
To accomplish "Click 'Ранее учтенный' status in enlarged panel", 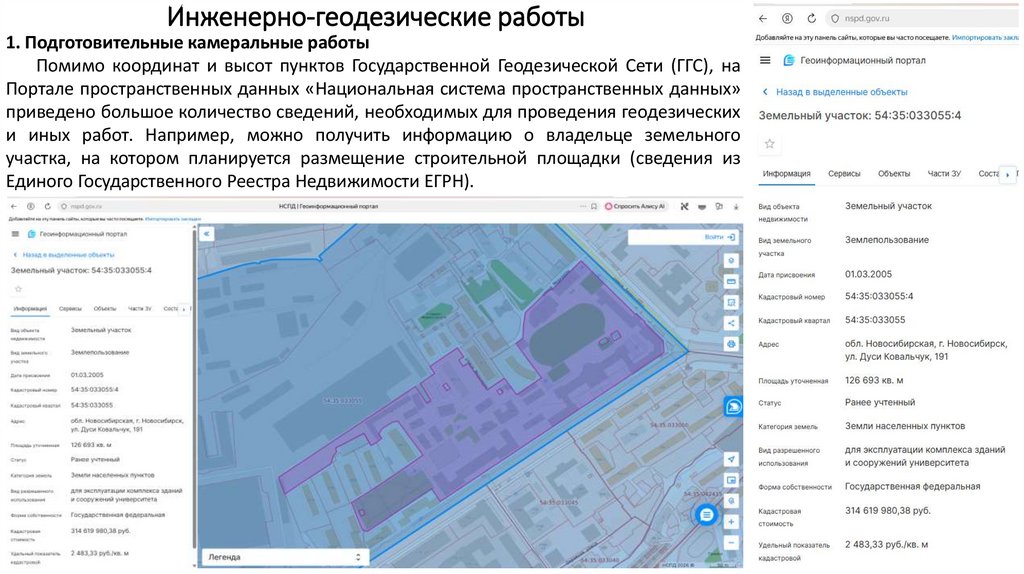I will 880,402.
